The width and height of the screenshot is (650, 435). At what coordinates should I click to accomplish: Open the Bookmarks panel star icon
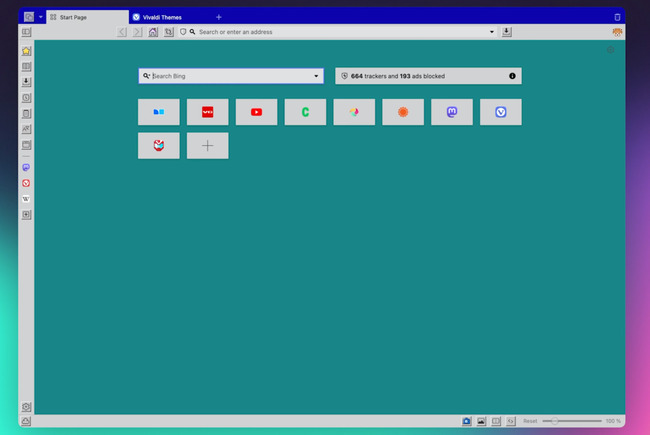click(x=26, y=51)
